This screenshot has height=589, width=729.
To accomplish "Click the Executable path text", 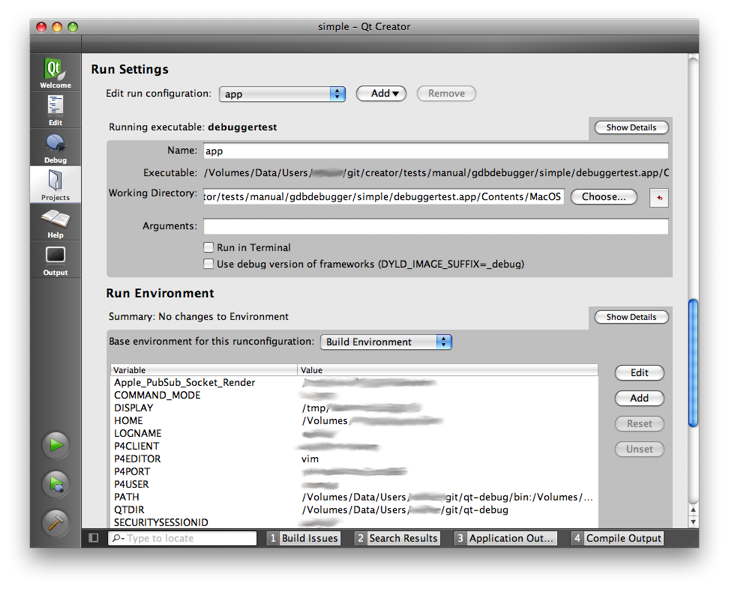I will click(x=436, y=173).
